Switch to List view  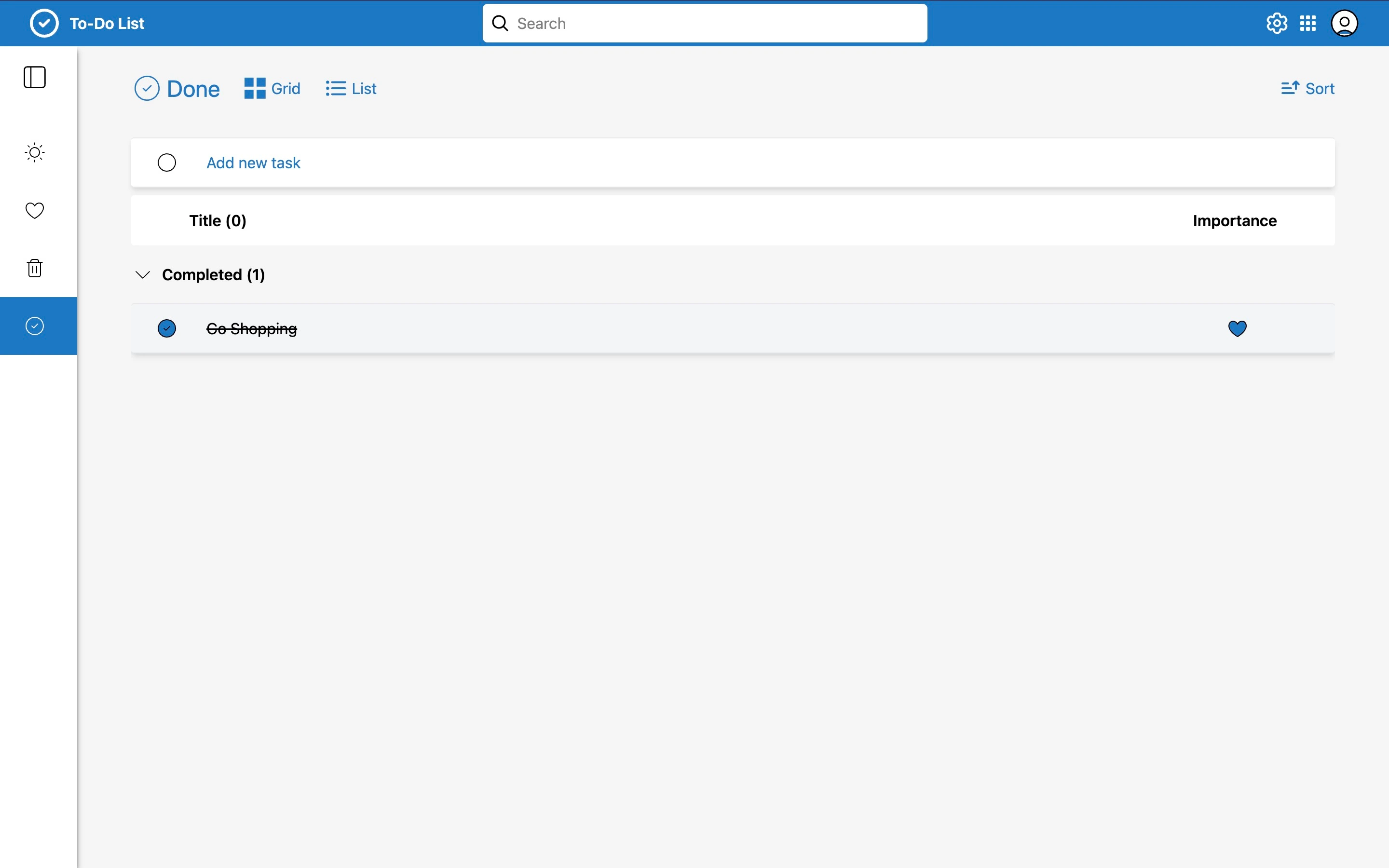[351, 88]
